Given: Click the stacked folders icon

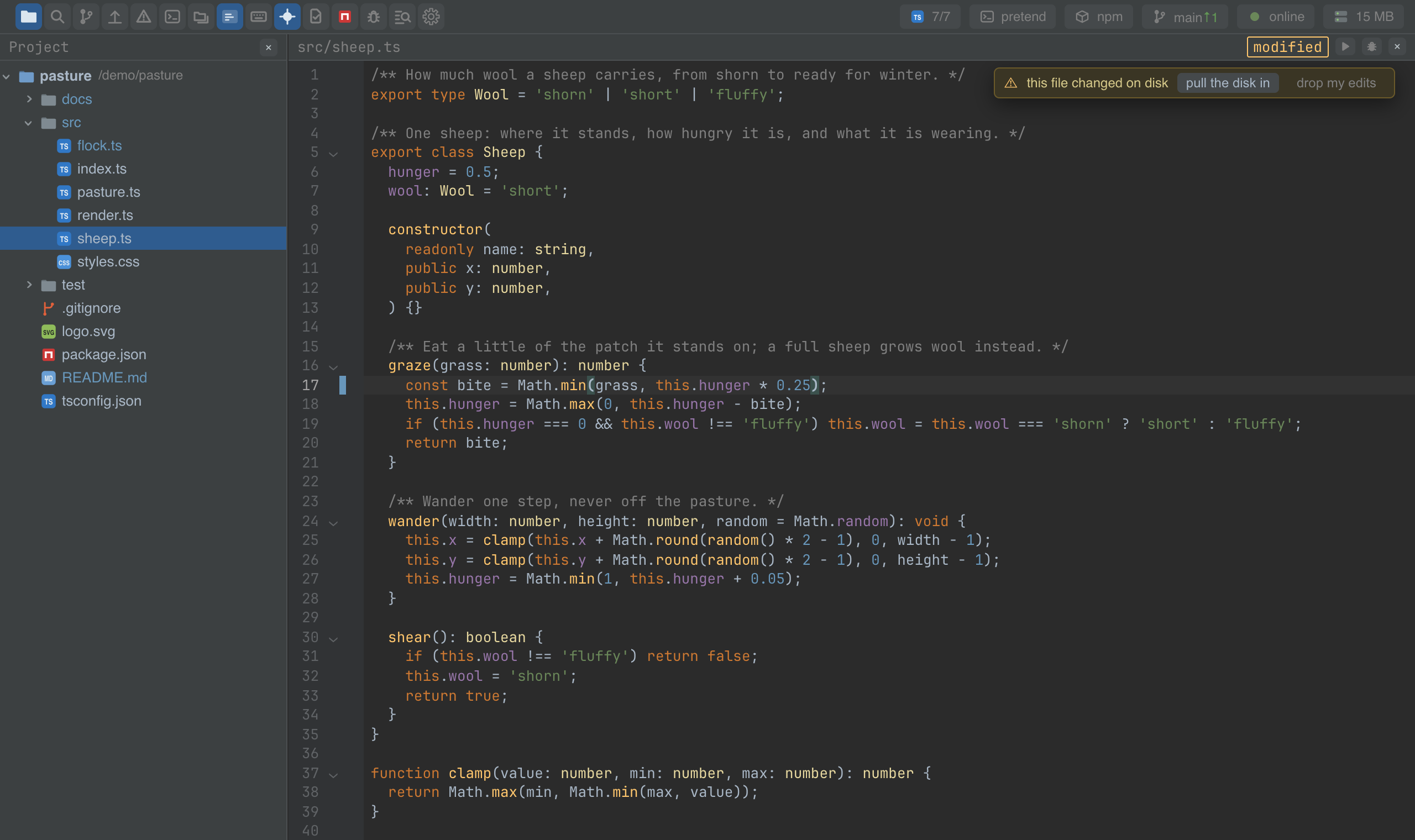Looking at the screenshot, I should pos(201,17).
